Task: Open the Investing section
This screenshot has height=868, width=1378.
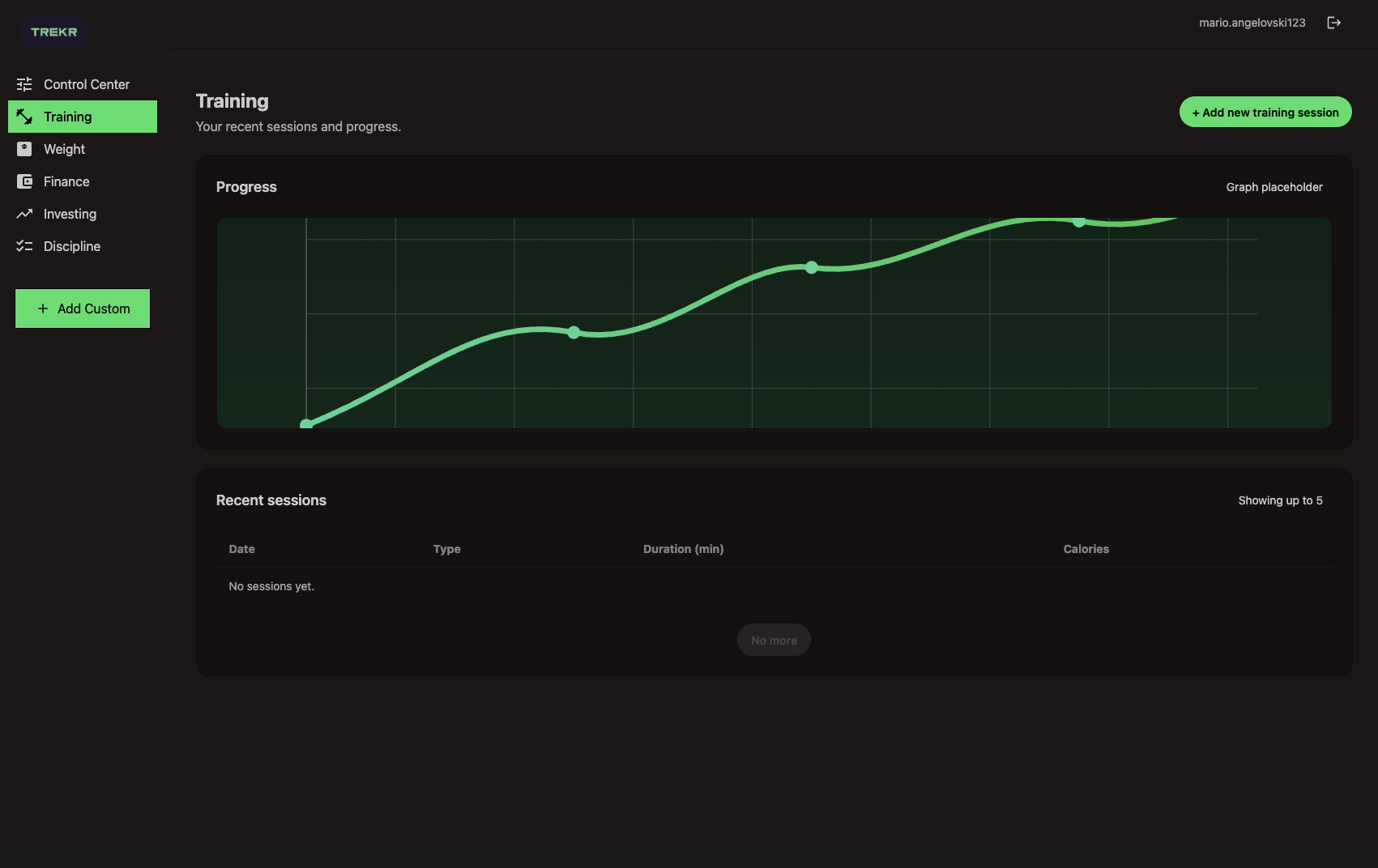Action: pos(70,214)
